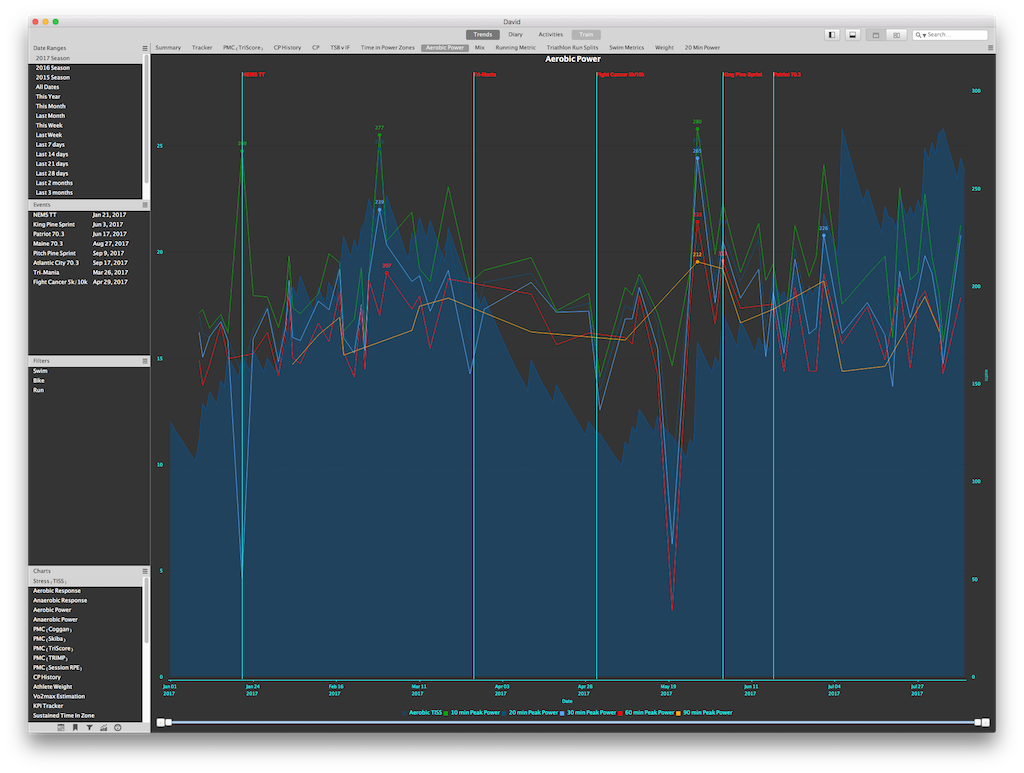This screenshot has height=773, width=1024.
Task: Open the Time in Power Zones tab
Action: 387,48
